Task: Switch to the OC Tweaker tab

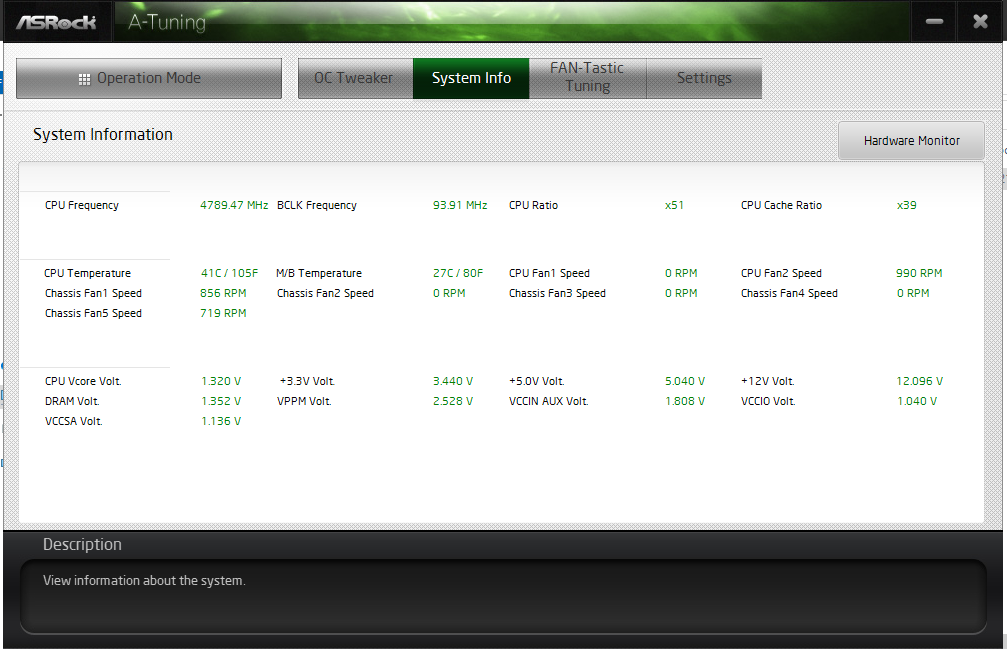Action: click(x=355, y=78)
